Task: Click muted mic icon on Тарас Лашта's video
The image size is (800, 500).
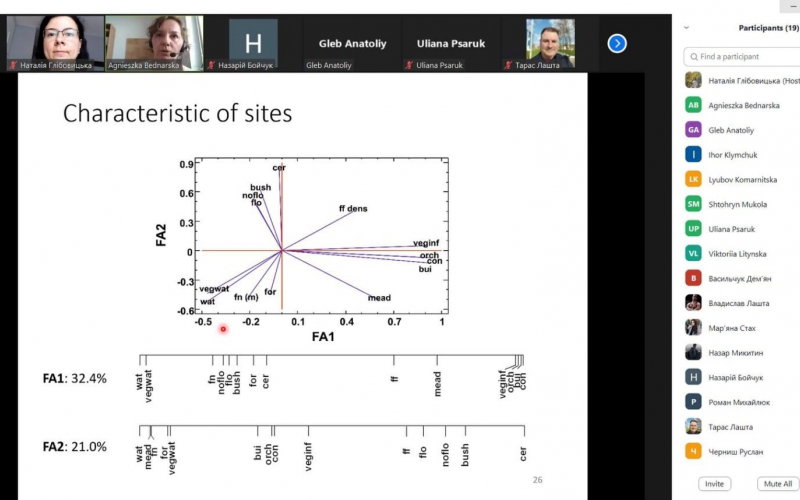Action: coord(508,65)
